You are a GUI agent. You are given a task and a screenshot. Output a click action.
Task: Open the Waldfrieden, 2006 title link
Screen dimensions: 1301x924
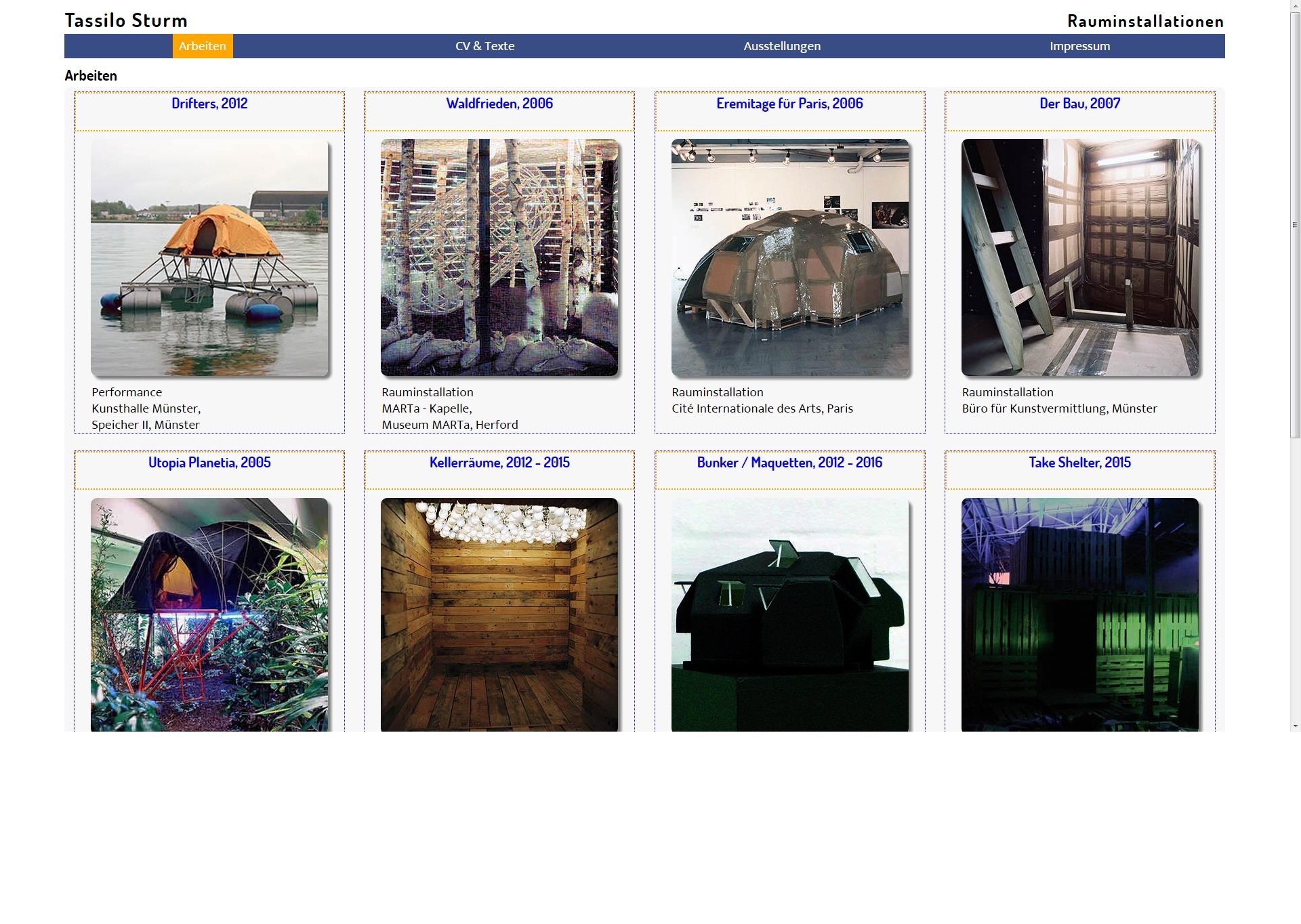pyautogui.click(x=499, y=104)
